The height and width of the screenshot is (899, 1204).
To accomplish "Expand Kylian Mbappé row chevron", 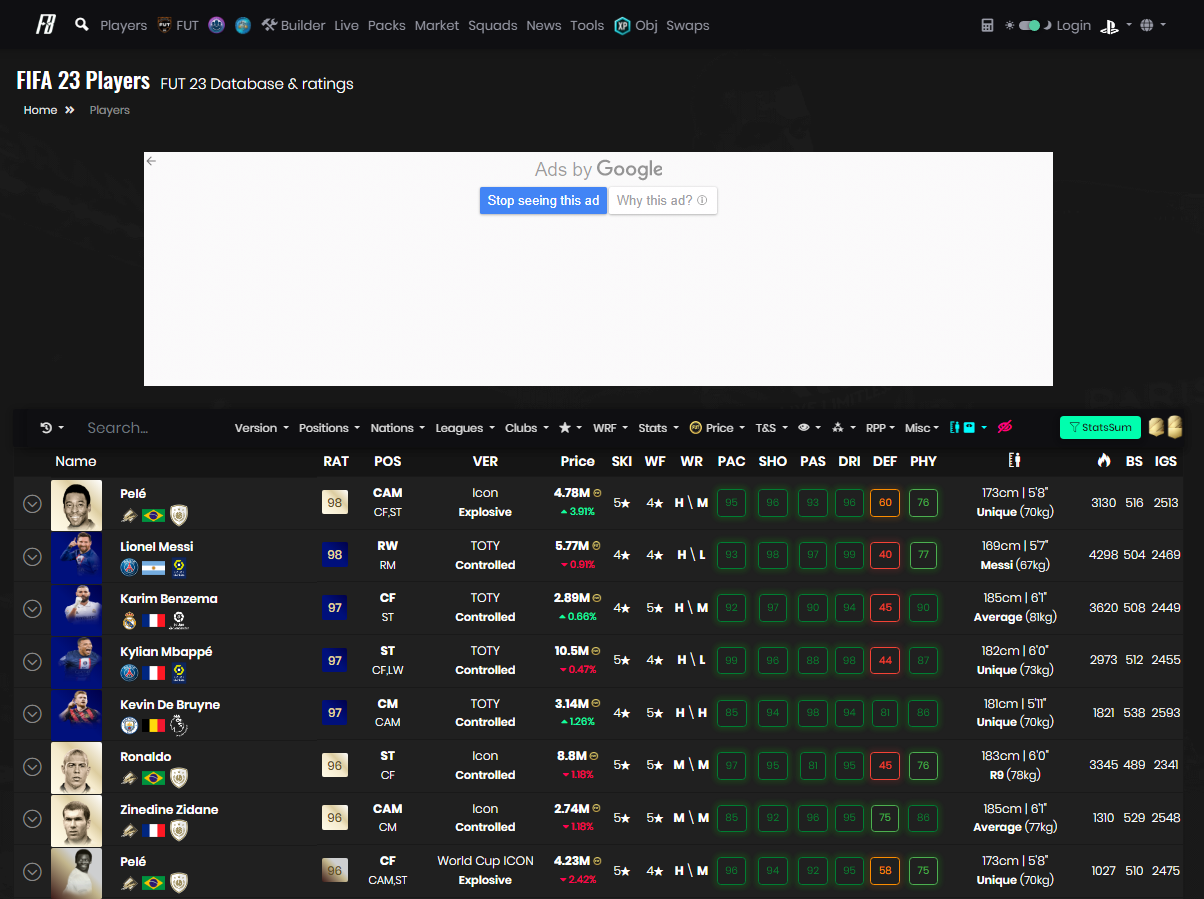I will pyautogui.click(x=32, y=661).
